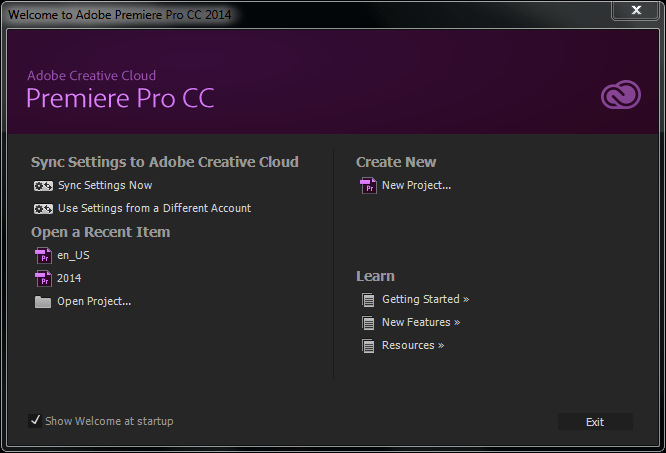Open the recent project named en_US
The width and height of the screenshot is (666, 453).
(73, 256)
